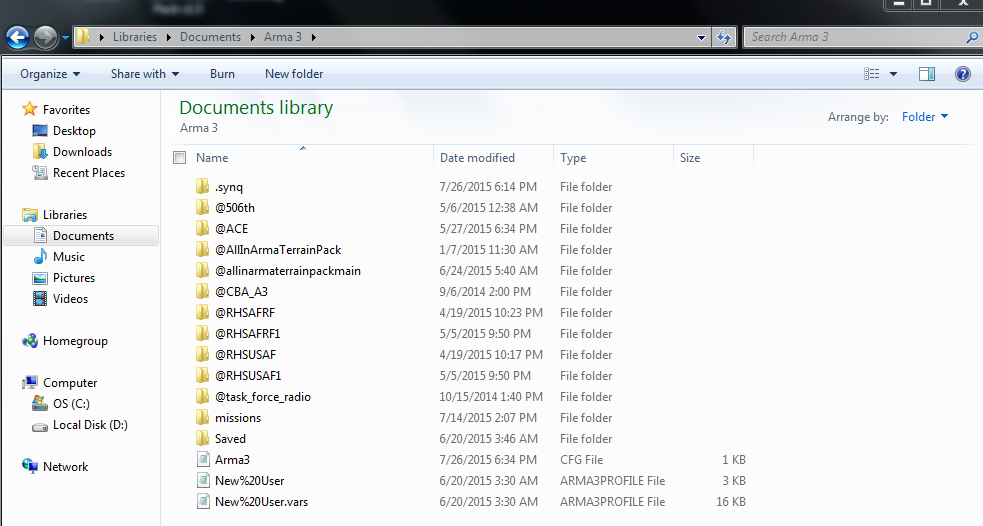
Task: Click the @ACE folder icon
Action: (202, 229)
